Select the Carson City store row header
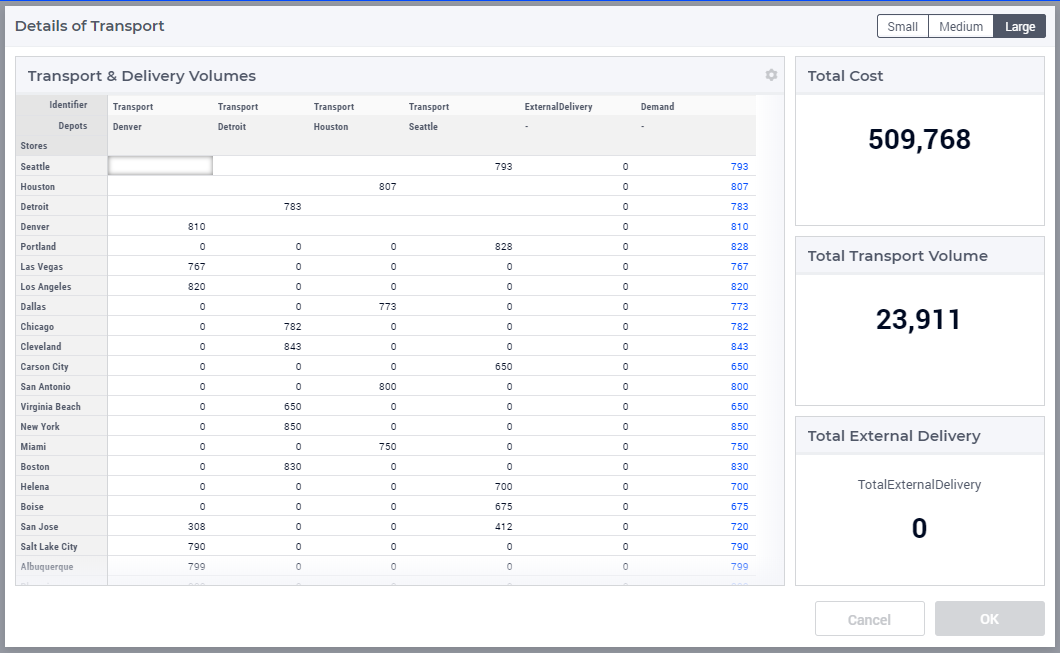The height and width of the screenshot is (653, 1060). 62,366
